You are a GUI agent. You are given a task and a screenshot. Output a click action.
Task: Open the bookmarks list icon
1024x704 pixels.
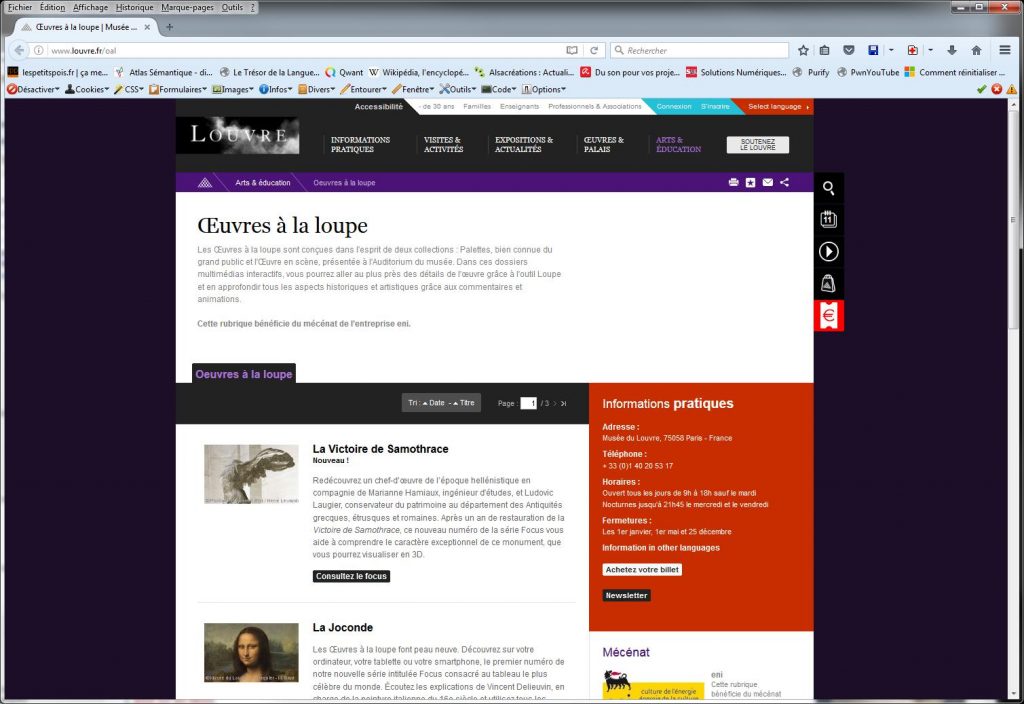(825, 50)
